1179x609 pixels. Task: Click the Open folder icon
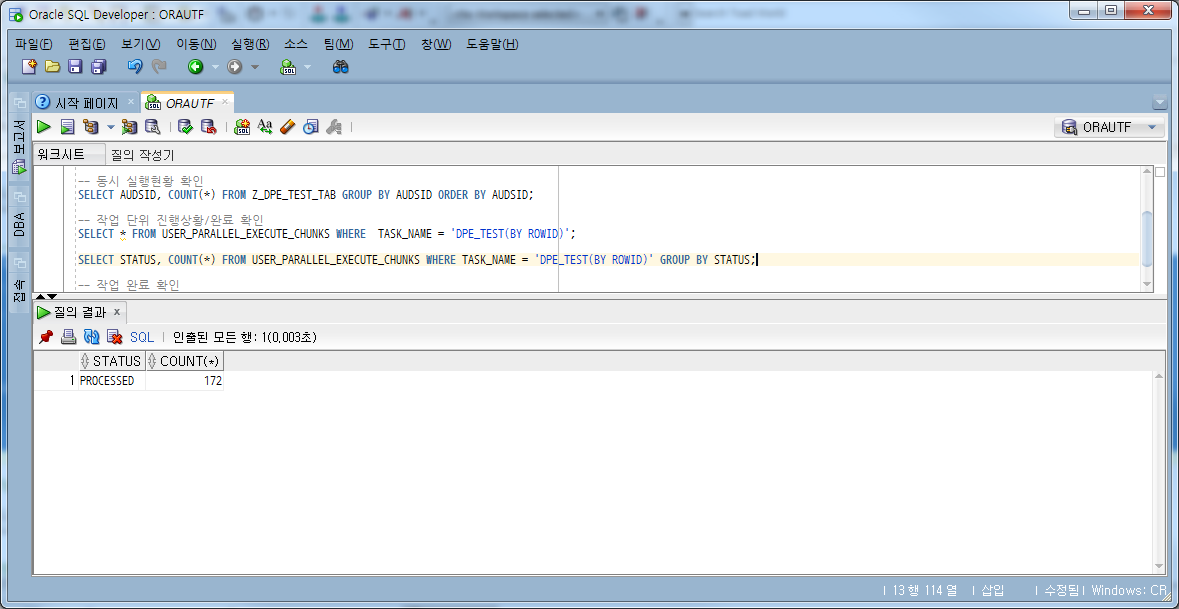click(x=53, y=67)
